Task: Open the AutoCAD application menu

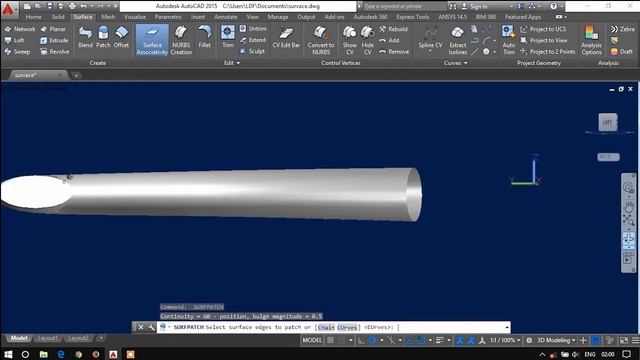Action: click(8, 8)
